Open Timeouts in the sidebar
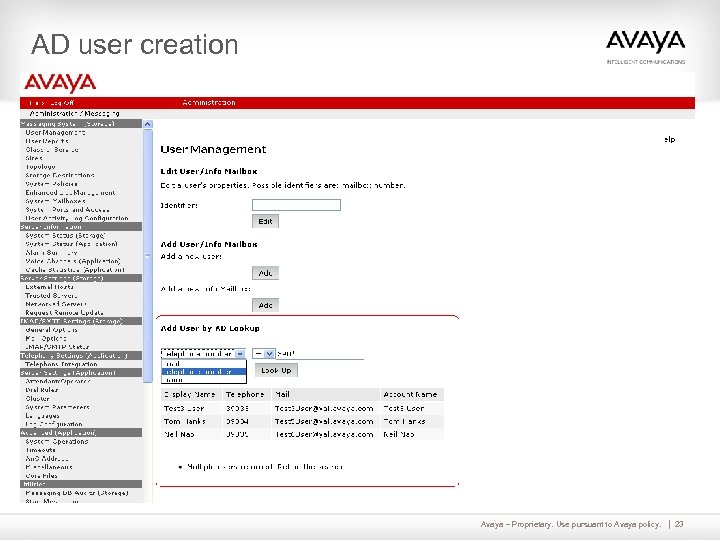The image size is (720, 540). 40,450
